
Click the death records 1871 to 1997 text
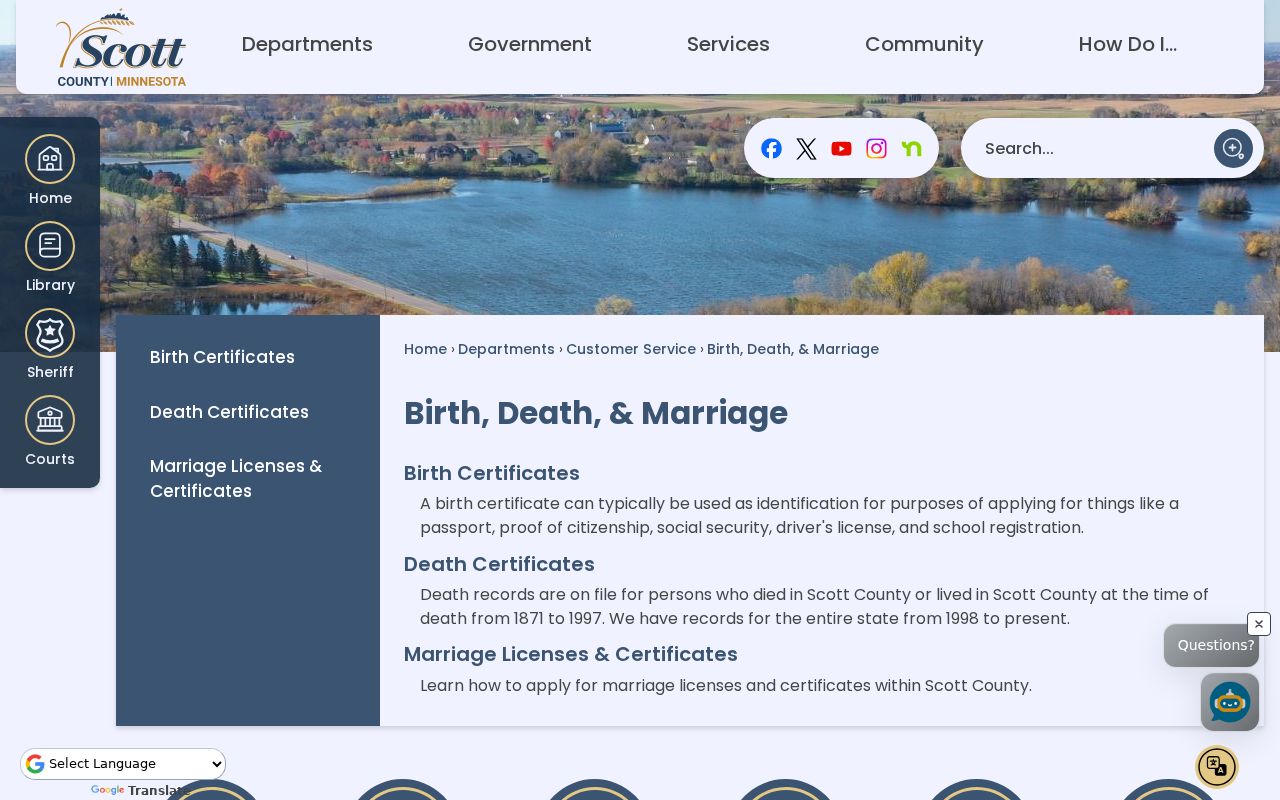[814, 607]
